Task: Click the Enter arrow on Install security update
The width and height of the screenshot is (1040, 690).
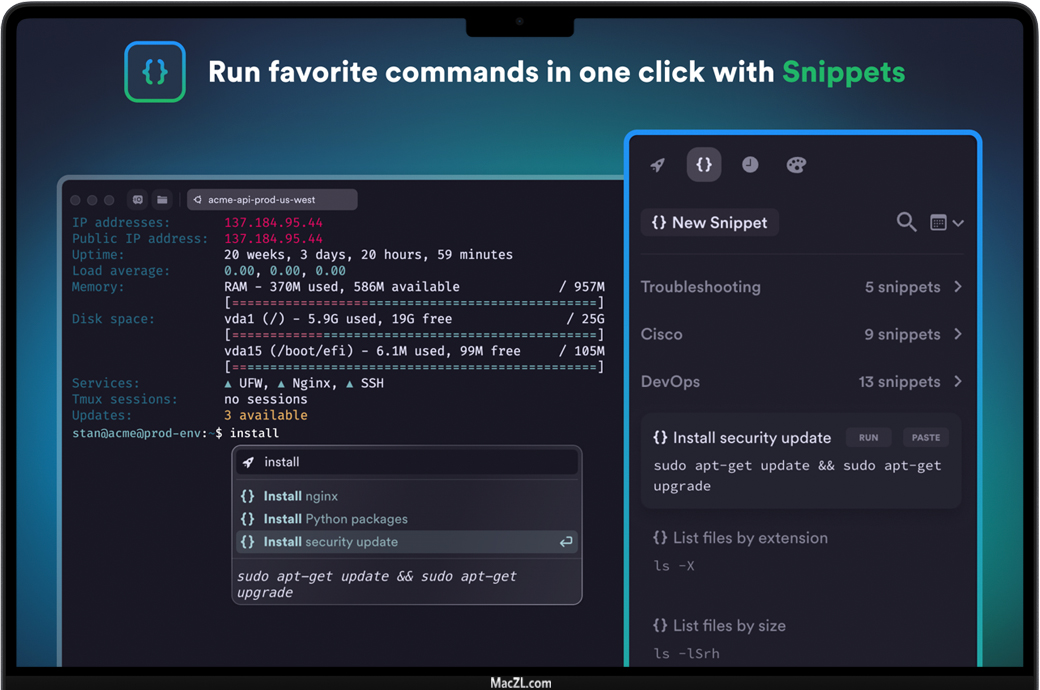Action: [566, 542]
